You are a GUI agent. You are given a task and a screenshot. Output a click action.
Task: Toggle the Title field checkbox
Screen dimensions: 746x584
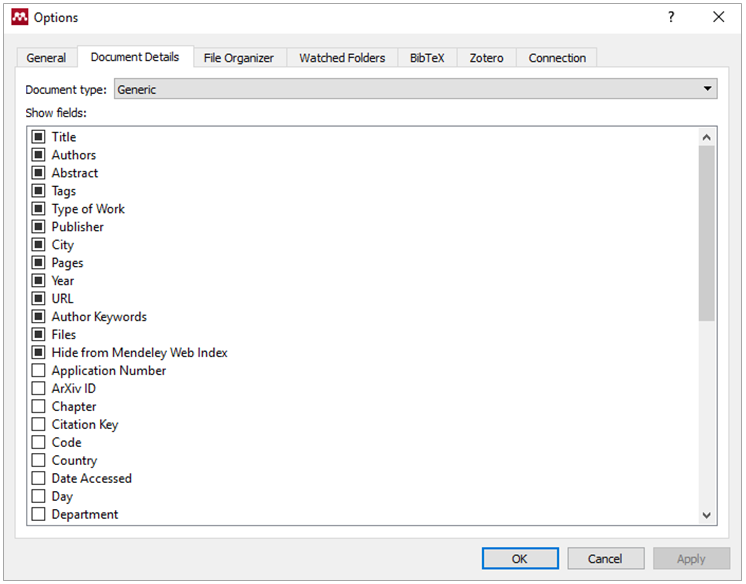pos(38,137)
